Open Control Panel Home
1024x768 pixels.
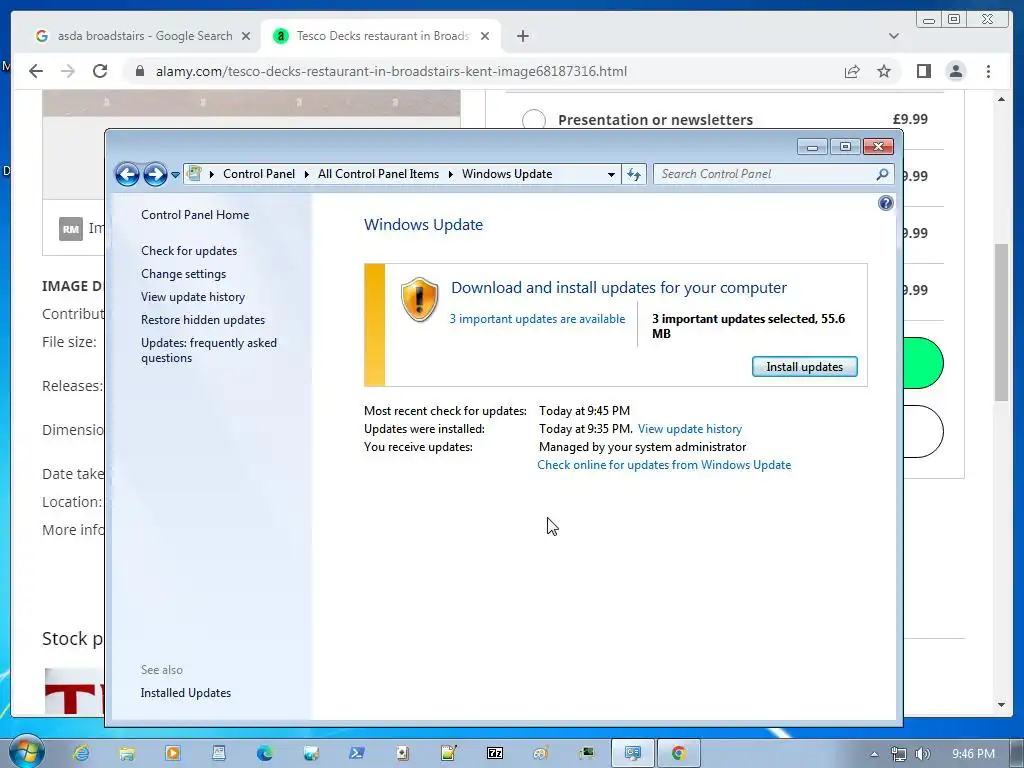tap(195, 215)
